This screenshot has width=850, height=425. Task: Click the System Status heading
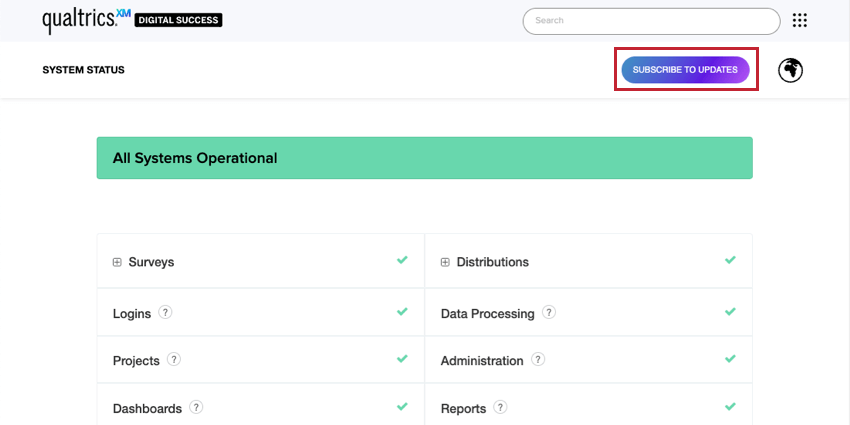pos(83,70)
